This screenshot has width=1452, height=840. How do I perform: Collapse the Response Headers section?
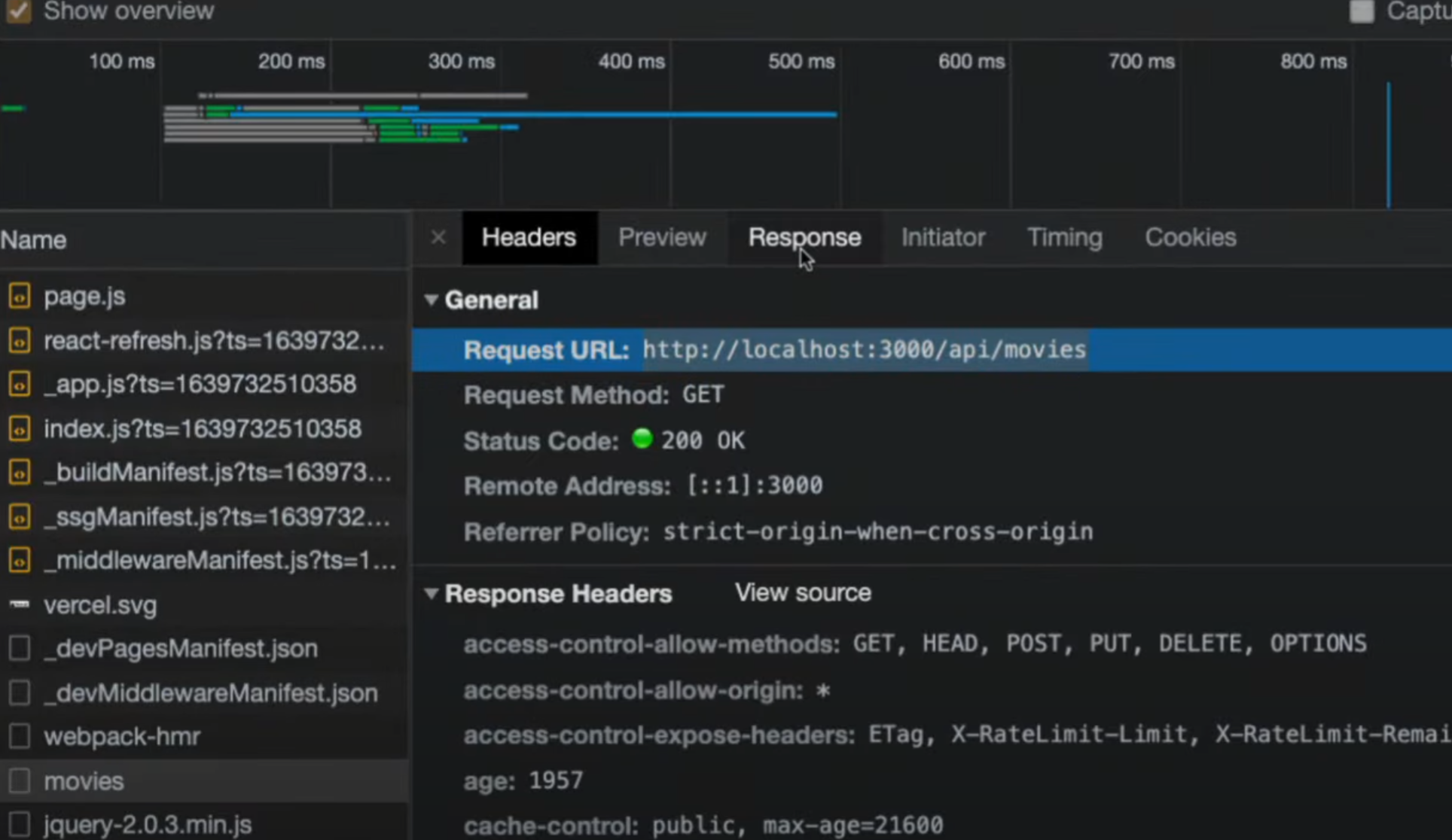[x=431, y=594]
